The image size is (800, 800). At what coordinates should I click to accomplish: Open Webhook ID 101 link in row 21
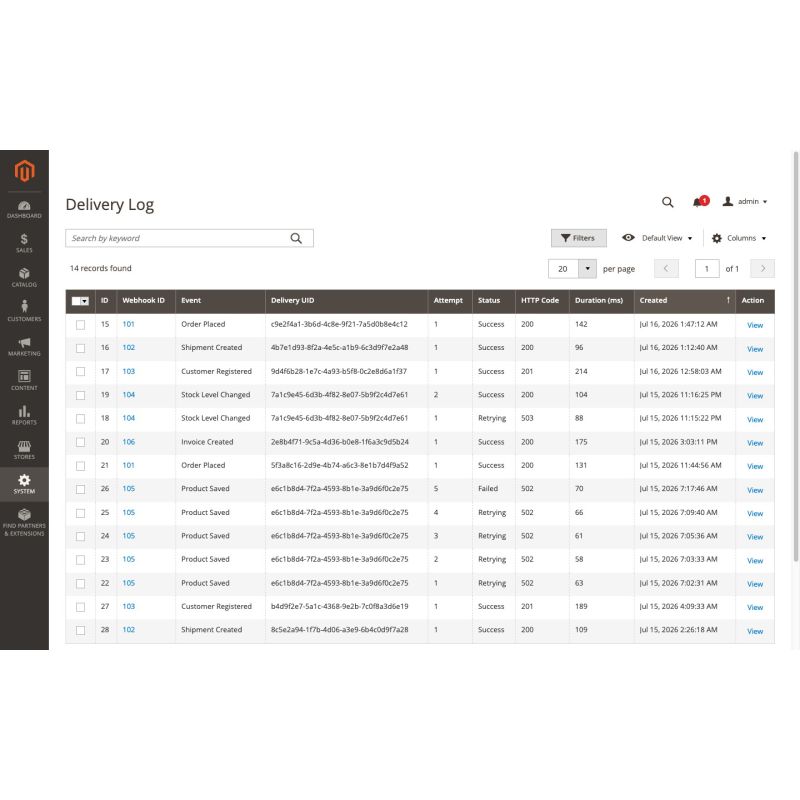pyautogui.click(x=129, y=465)
